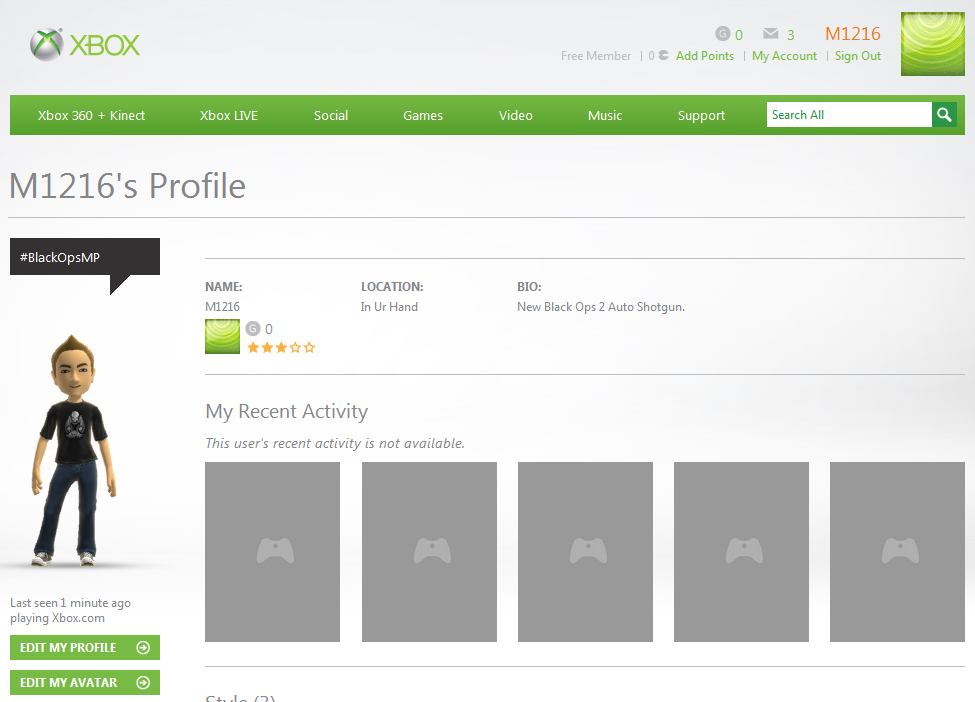This screenshot has width=975, height=702.
Task: Open messages via envelope icon
Action: pos(770,34)
